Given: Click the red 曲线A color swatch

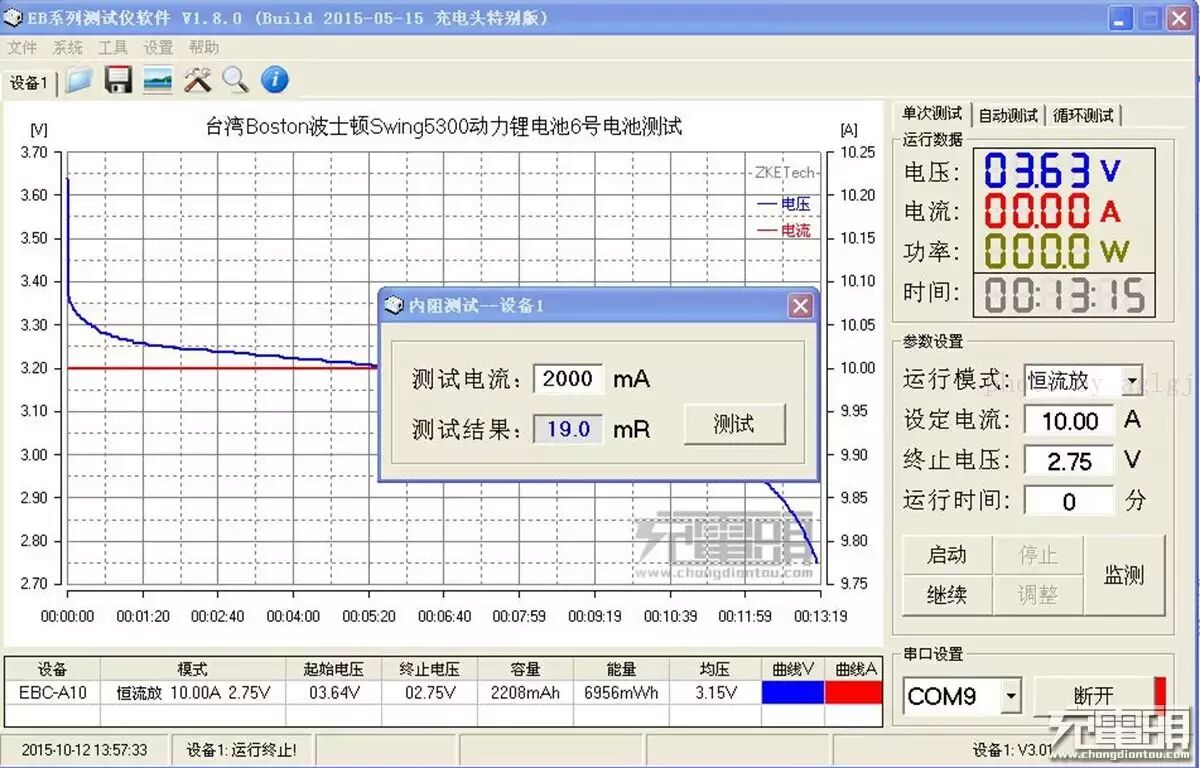Looking at the screenshot, I should point(854,692).
